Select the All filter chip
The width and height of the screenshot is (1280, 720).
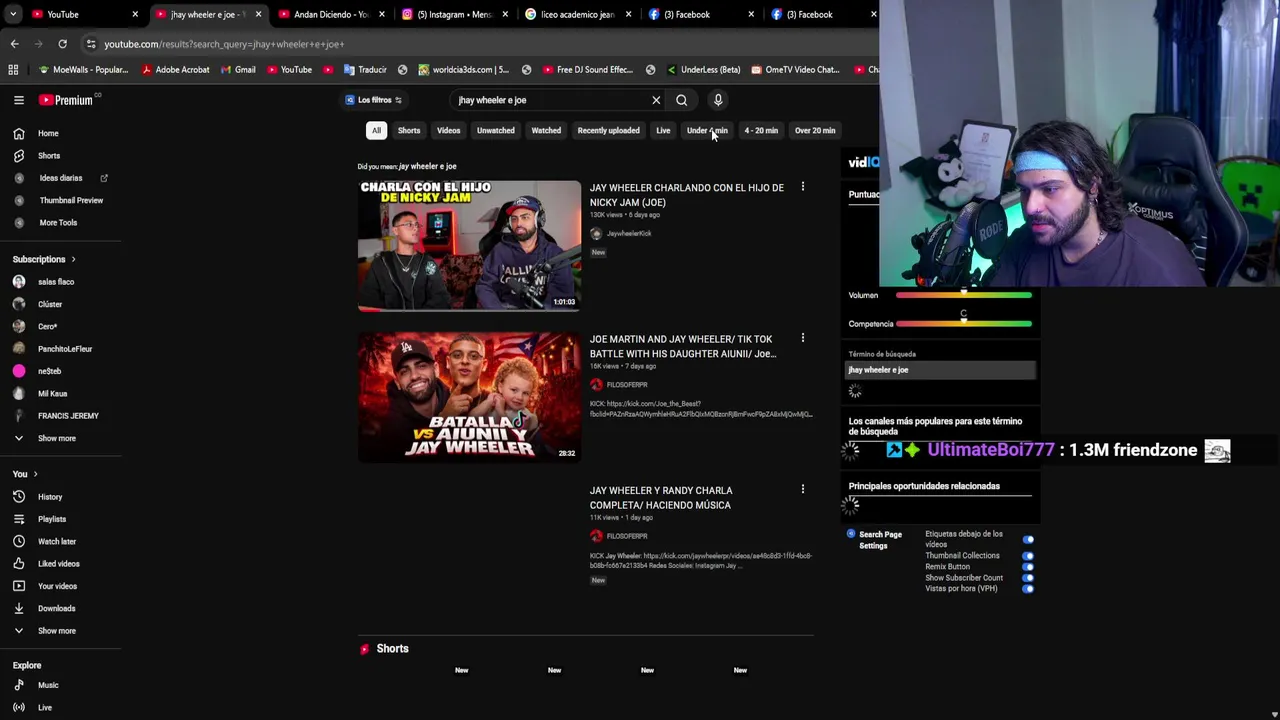click(376, 130)
